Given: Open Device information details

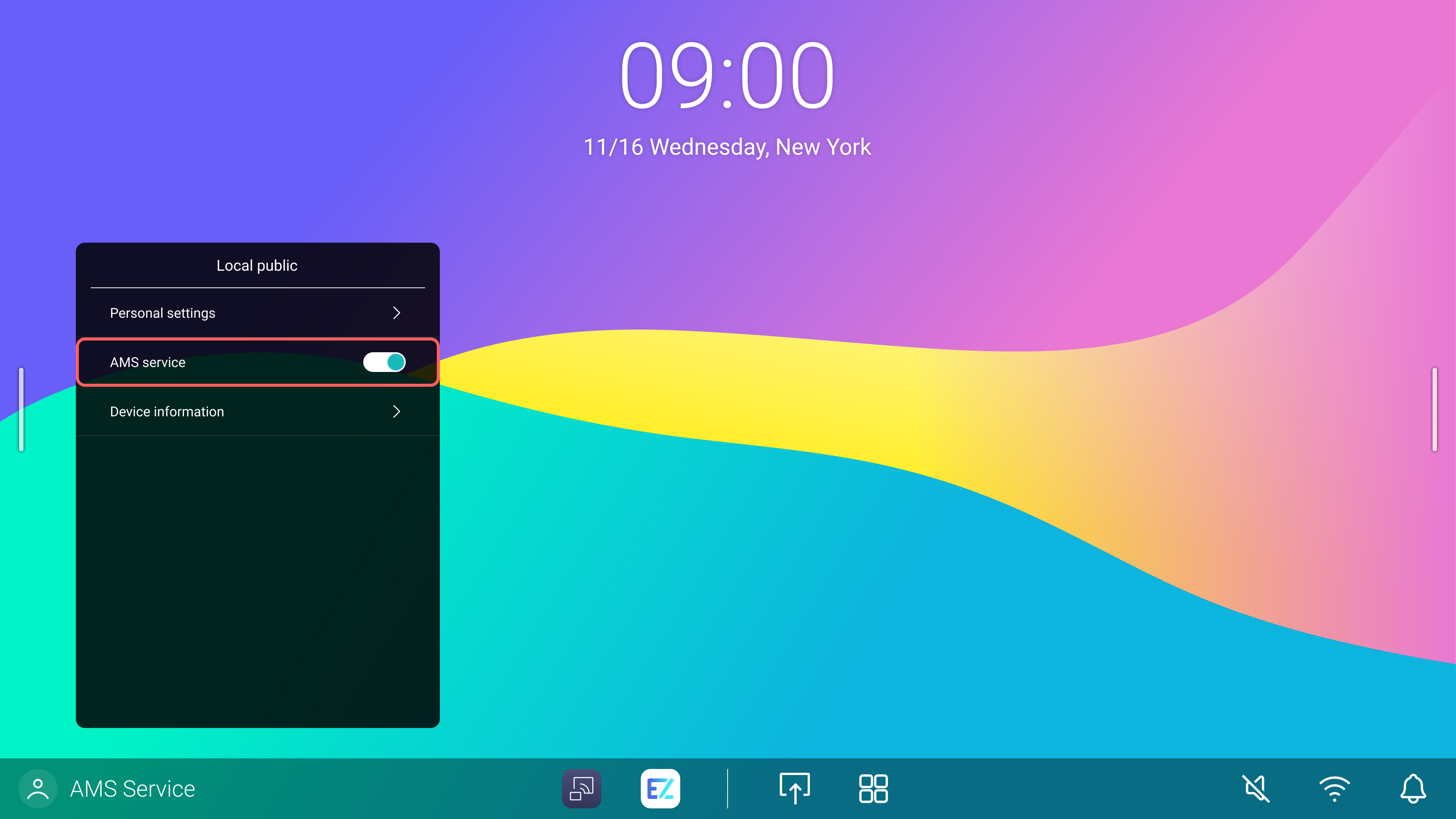Looking at the screenshot, I should [x=257, y=411].
